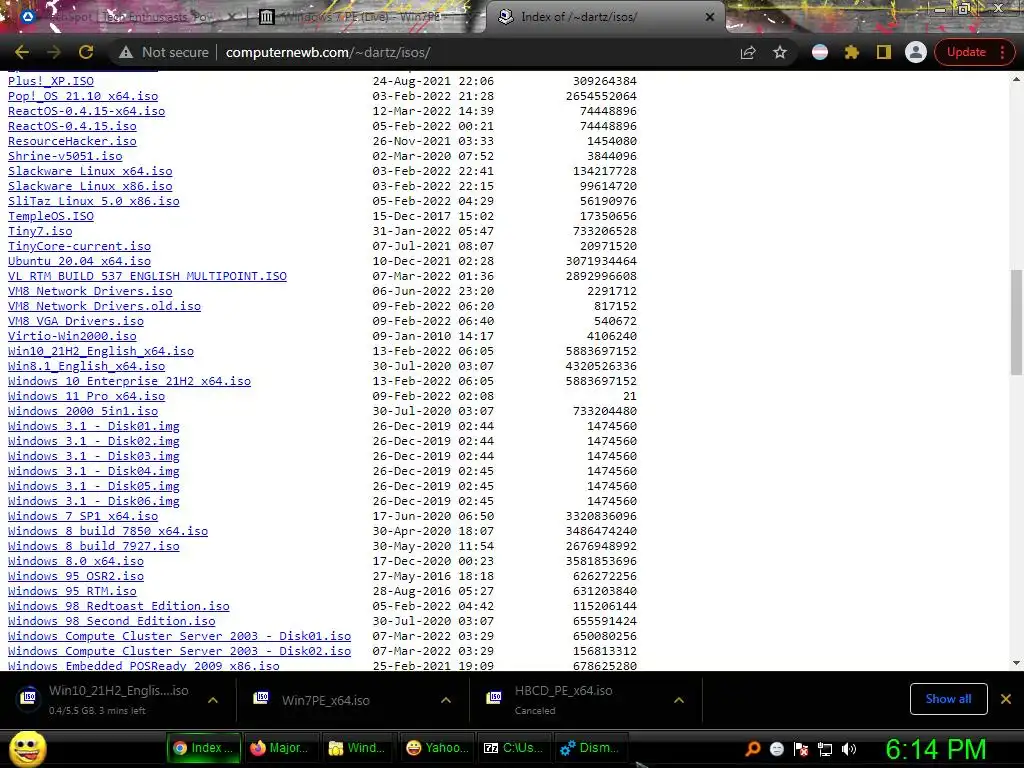Open Windows_3.1_-_Disk04.img link
The image size is (1024, 768).
pyautogui.click(x=93, y=472)
